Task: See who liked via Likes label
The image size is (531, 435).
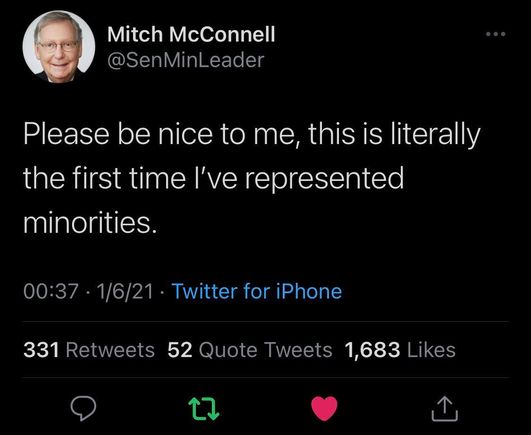Action: pyautogui.click(x=431, y=350)
